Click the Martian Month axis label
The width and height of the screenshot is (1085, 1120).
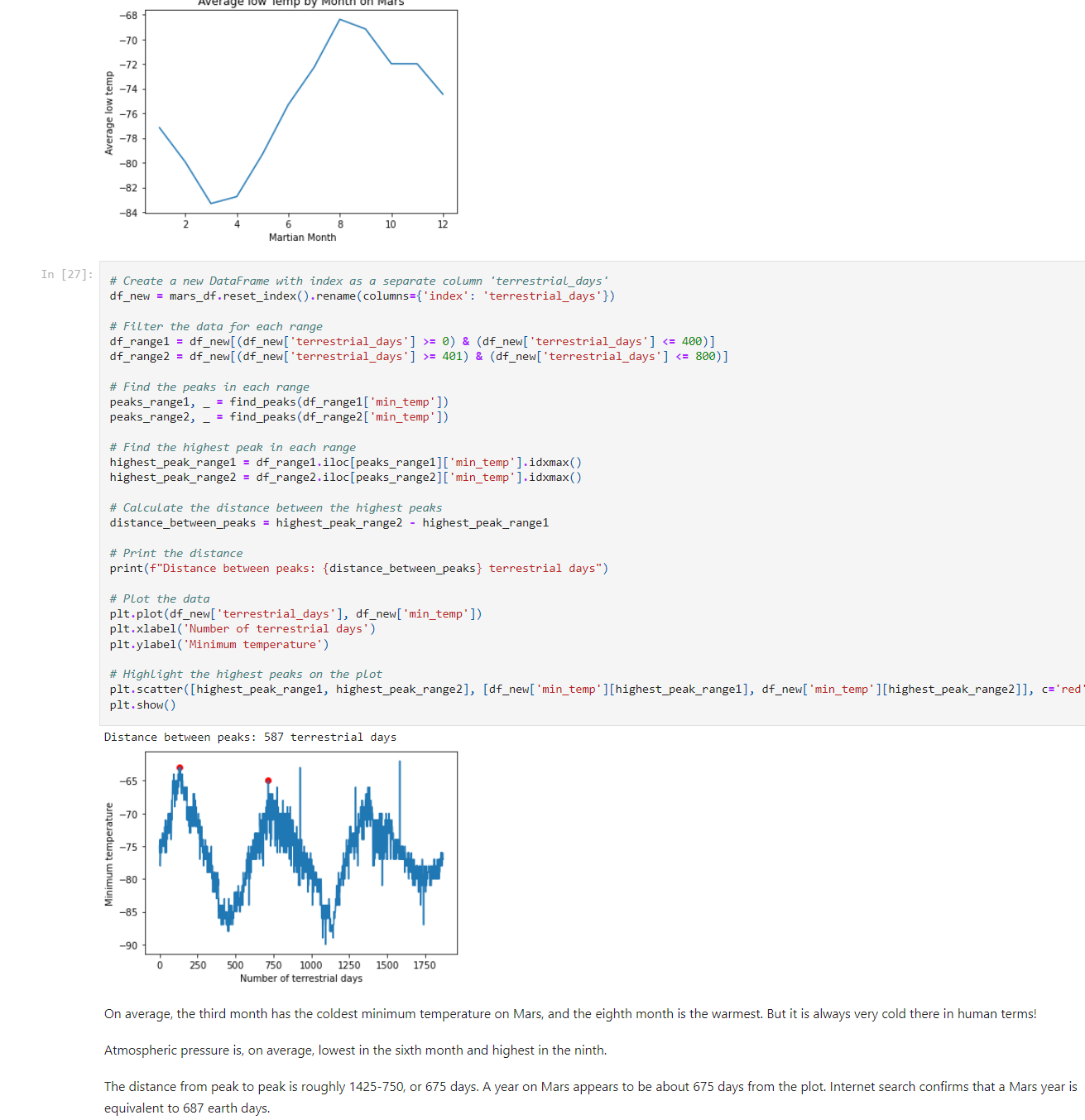[x=302, y=237]
